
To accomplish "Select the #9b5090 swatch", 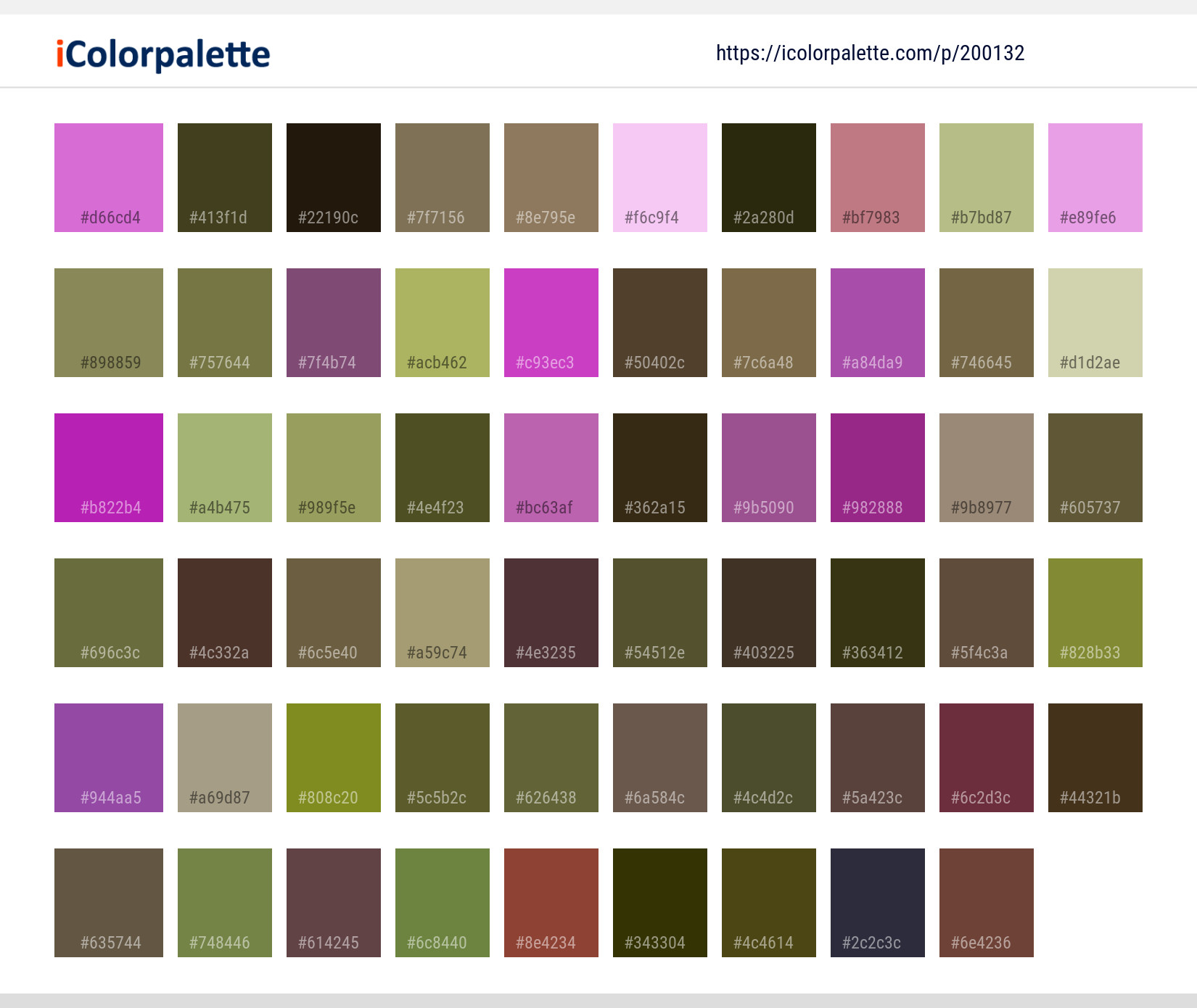I will tap(768, 467).
